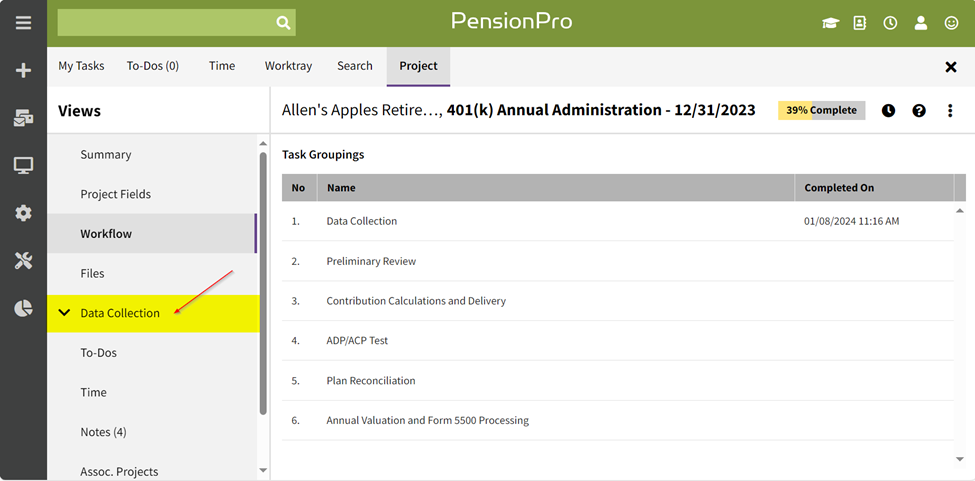
Task: Click the Views list scrollbar thumb
Action: pos(263,283)
